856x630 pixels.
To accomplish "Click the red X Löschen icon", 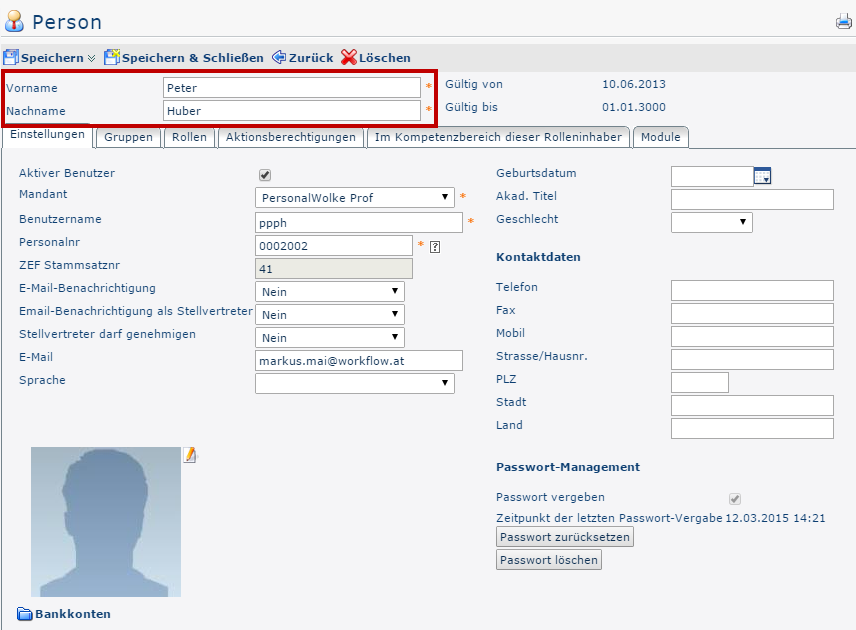I will click(349, 57).
